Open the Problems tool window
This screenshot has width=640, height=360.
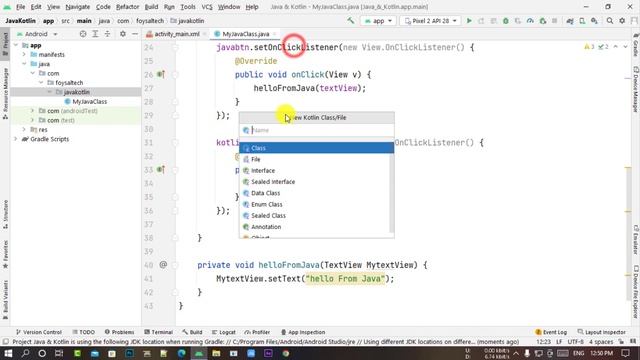coord(119,332)
